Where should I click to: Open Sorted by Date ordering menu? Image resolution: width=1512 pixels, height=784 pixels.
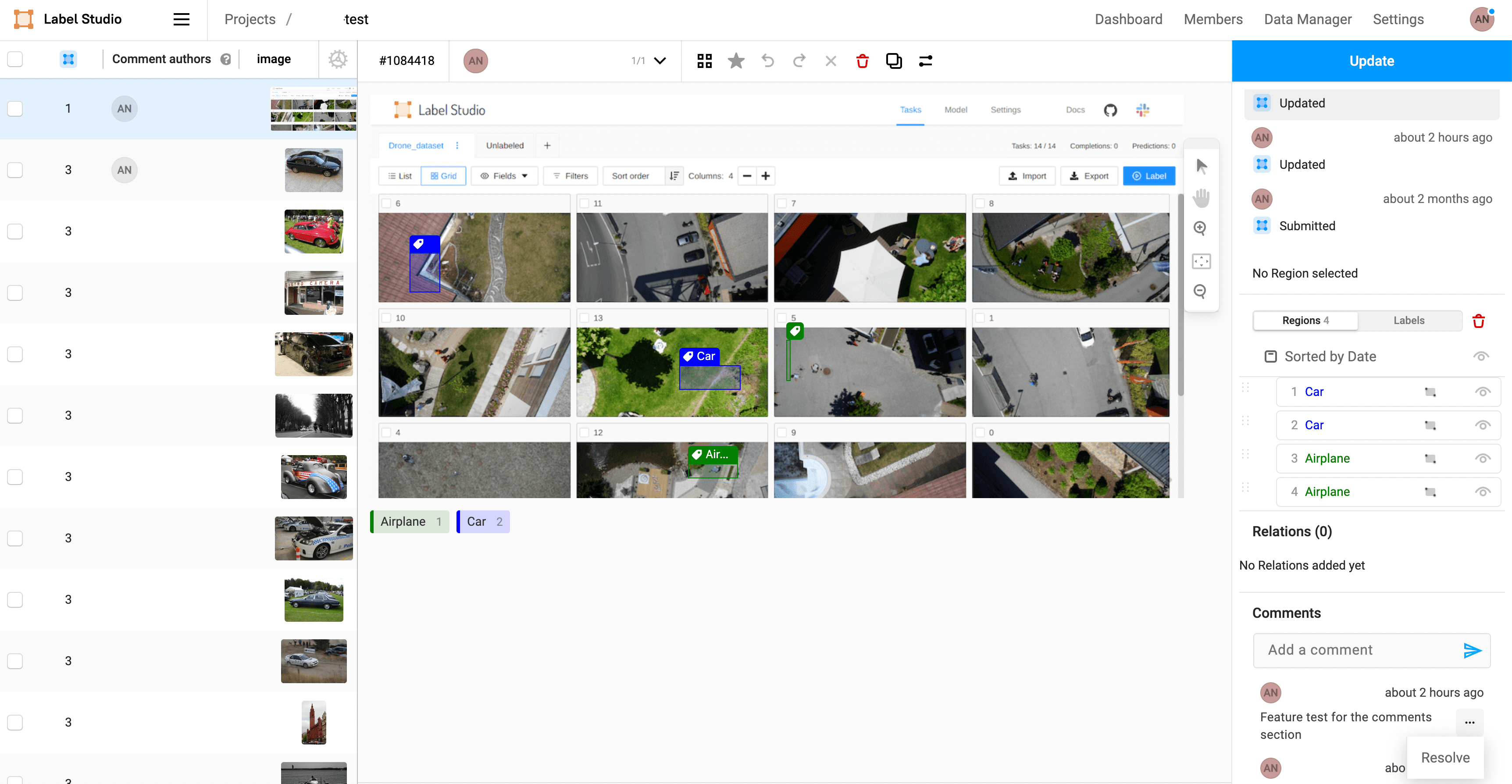(1330, 357)
